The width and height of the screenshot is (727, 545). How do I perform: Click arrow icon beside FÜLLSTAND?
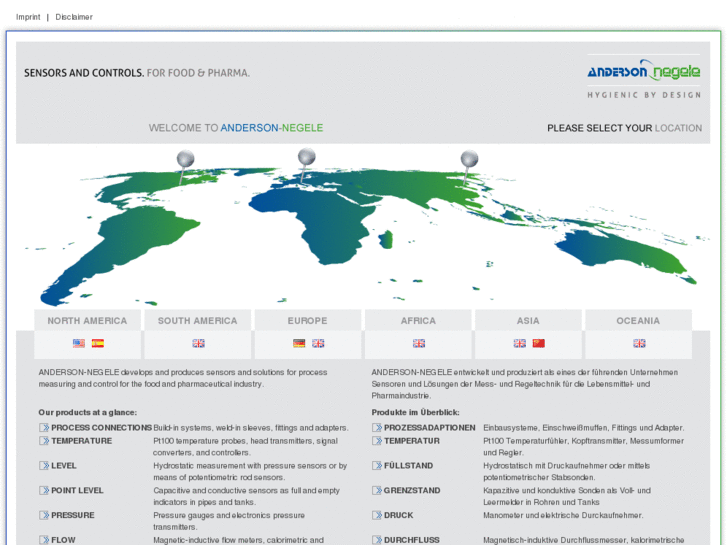(x=377, y=466)
